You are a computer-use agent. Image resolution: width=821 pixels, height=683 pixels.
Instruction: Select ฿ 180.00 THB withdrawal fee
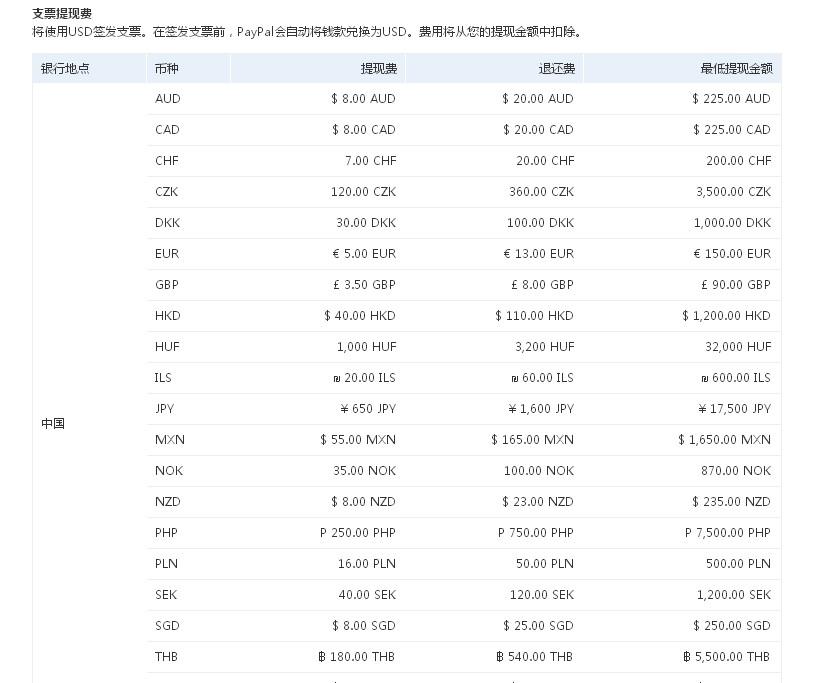coord(357,656)
